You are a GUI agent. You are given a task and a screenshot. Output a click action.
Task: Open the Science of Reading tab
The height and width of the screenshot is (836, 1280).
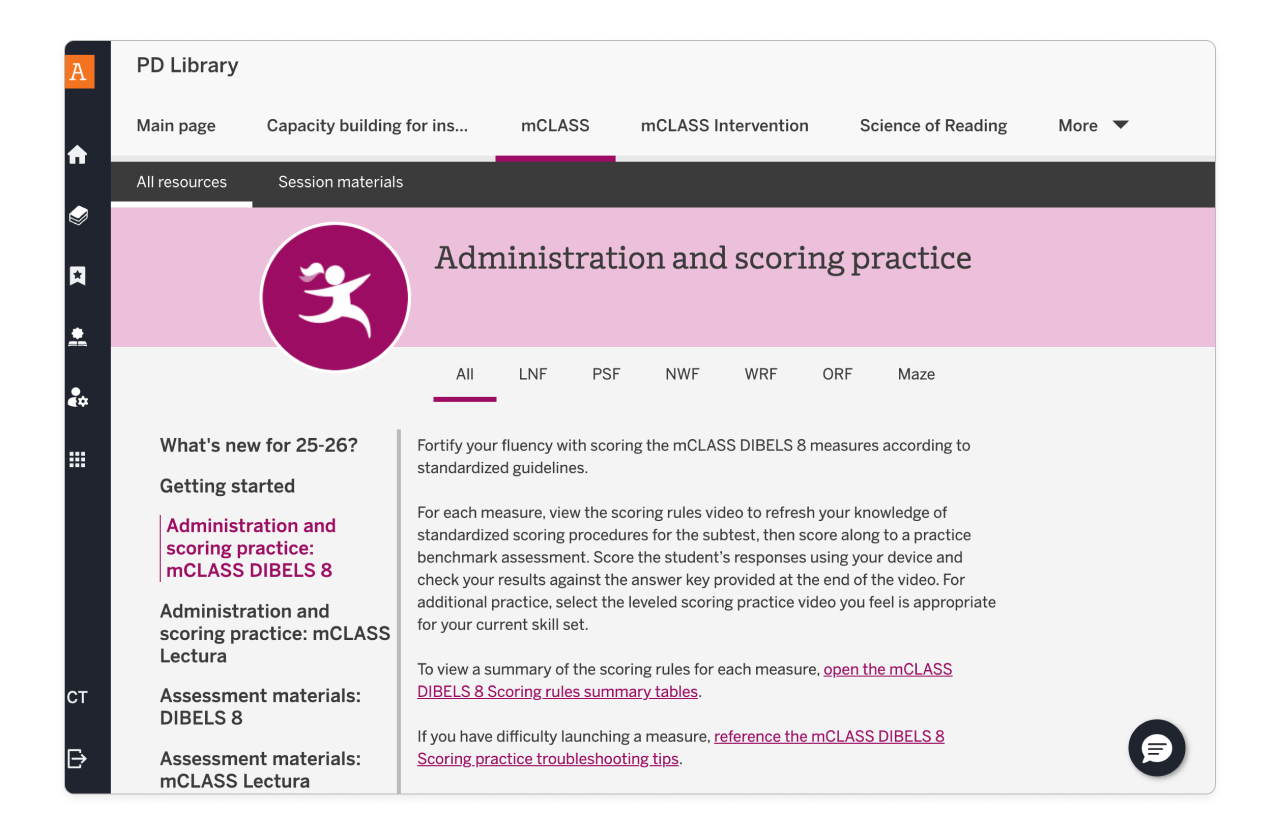[933, 125]
